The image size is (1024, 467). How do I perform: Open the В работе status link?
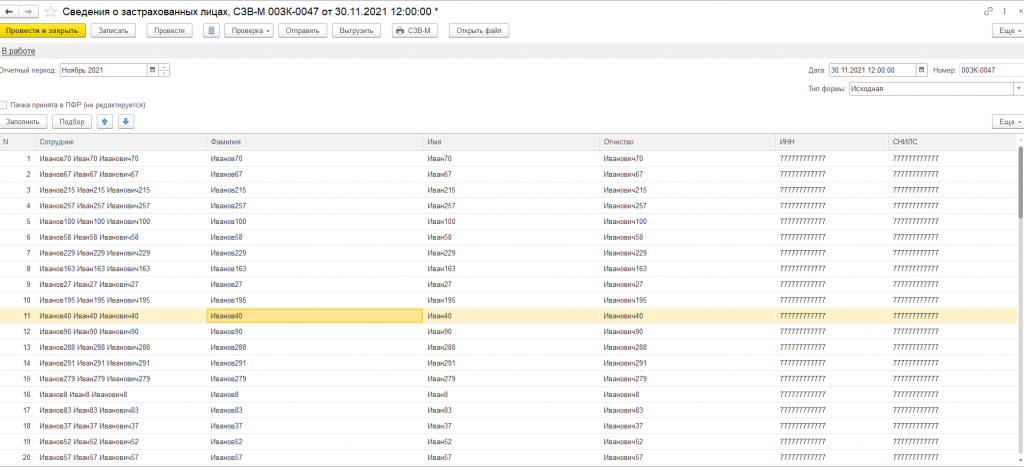tap(18, 51)
